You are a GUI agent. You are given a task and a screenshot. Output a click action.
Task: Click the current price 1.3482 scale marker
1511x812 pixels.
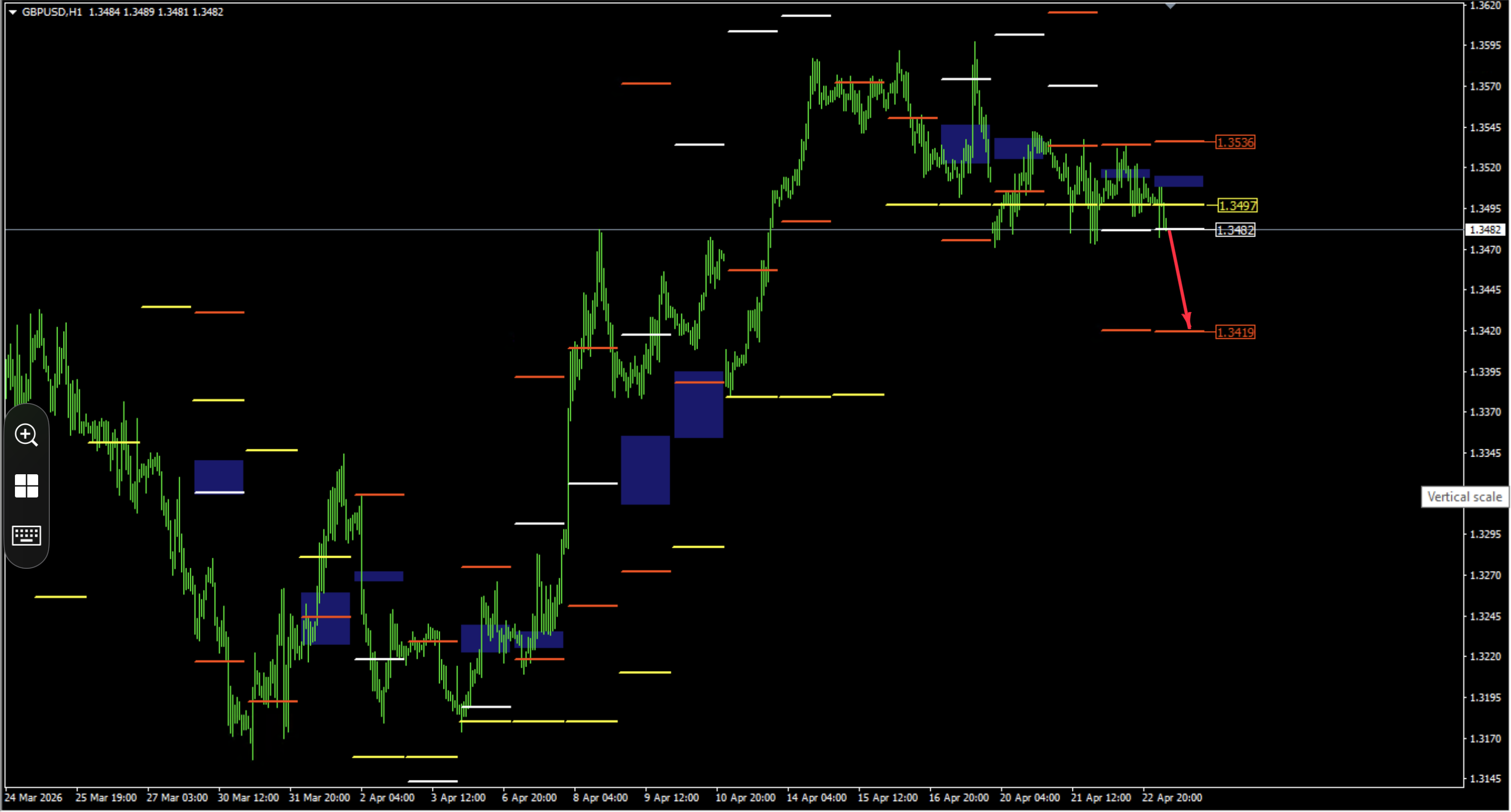1484,230
